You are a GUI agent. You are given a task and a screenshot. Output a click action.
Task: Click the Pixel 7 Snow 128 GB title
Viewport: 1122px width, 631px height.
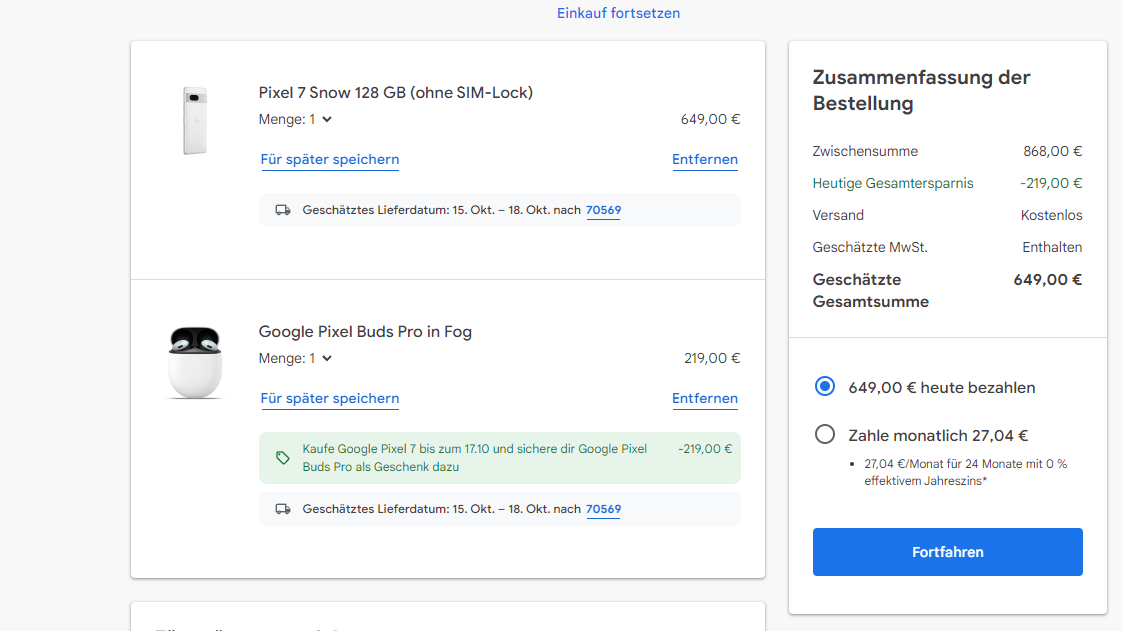(395, 93)
